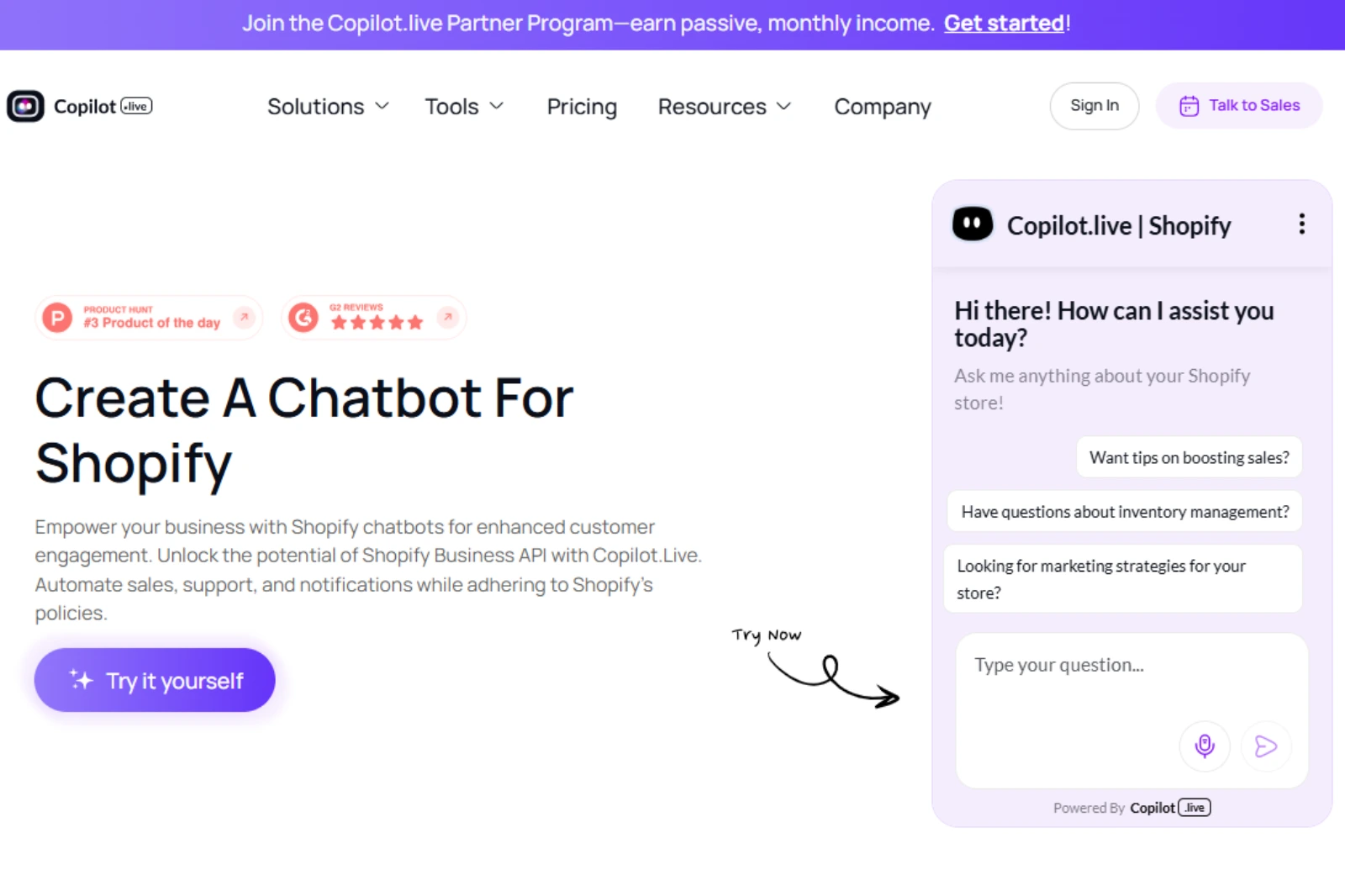
Task: Click the Copilot logo in the top navigation
Action: [80, 106]
